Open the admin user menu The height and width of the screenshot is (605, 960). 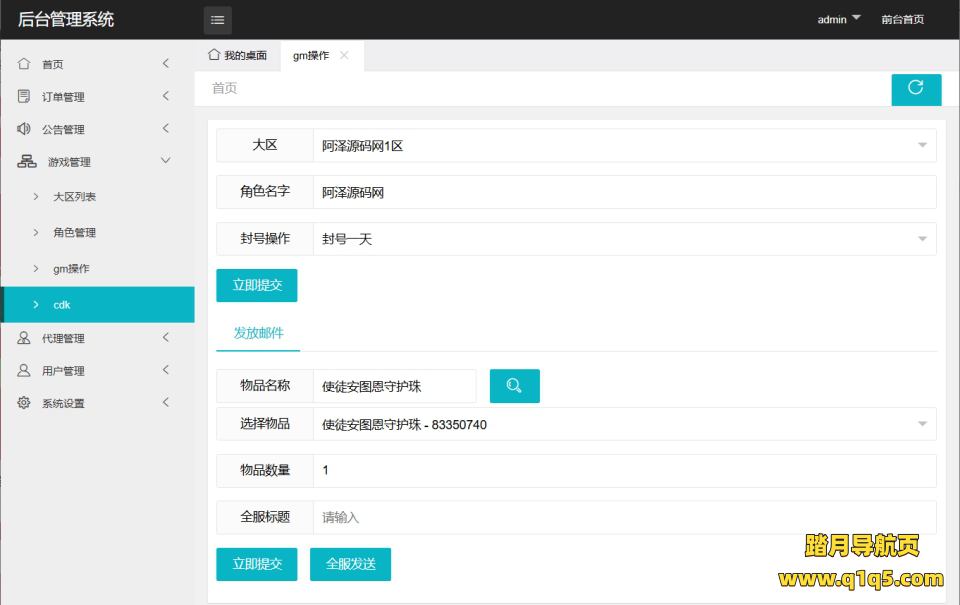[x=838, y=19]
